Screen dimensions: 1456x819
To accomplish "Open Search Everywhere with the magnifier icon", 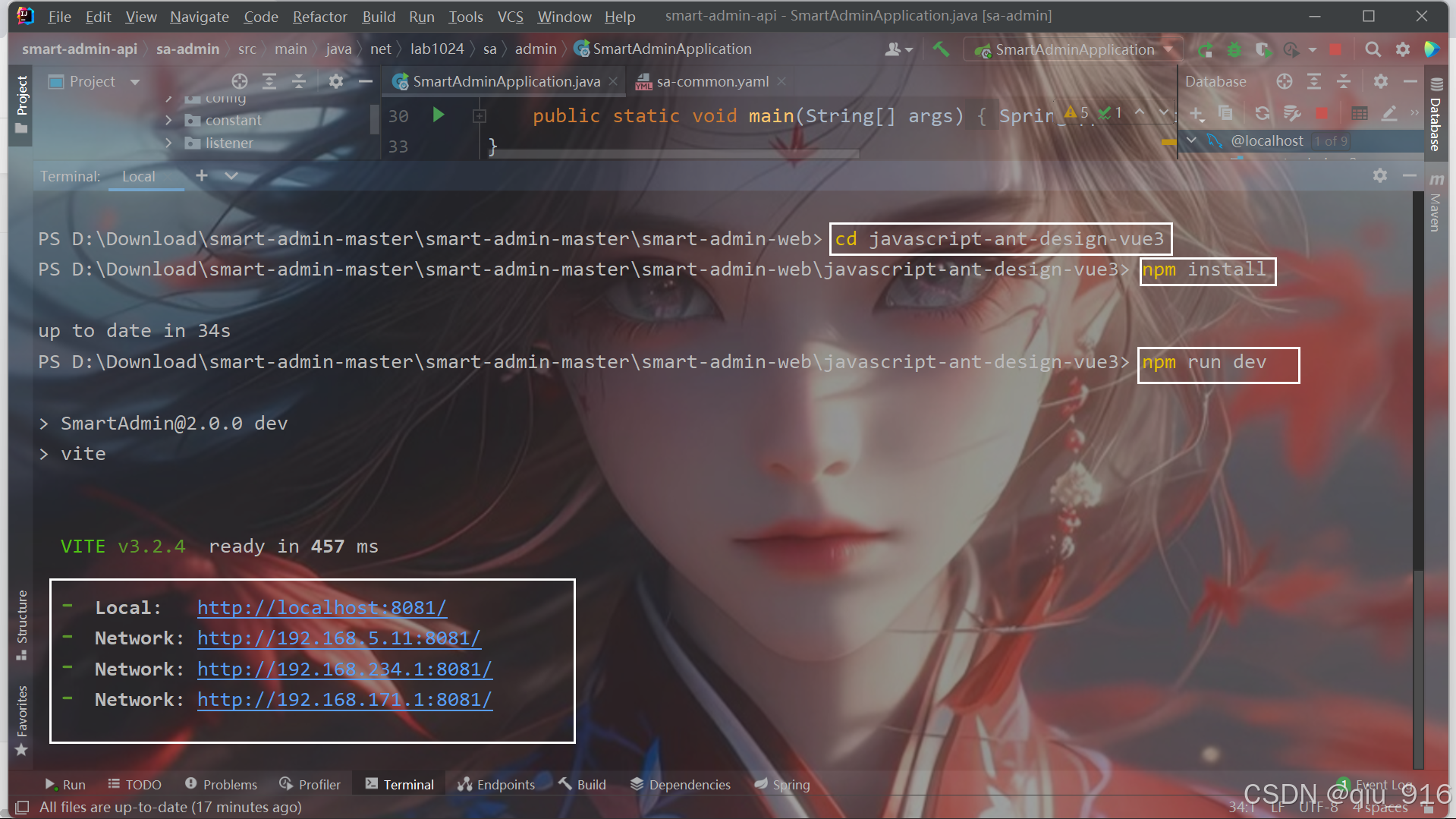I will tap(1373, 49).
